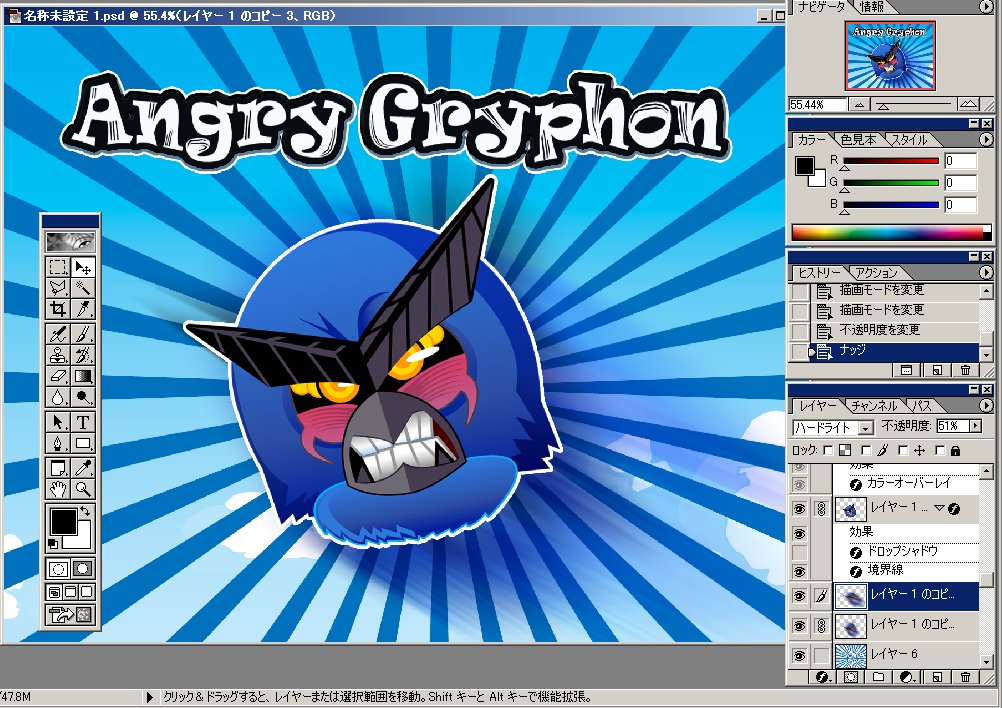This screenshot has width=1002, height=708.
Task: Enable lock transparent pixels checkbox
Action: (829, 450)
